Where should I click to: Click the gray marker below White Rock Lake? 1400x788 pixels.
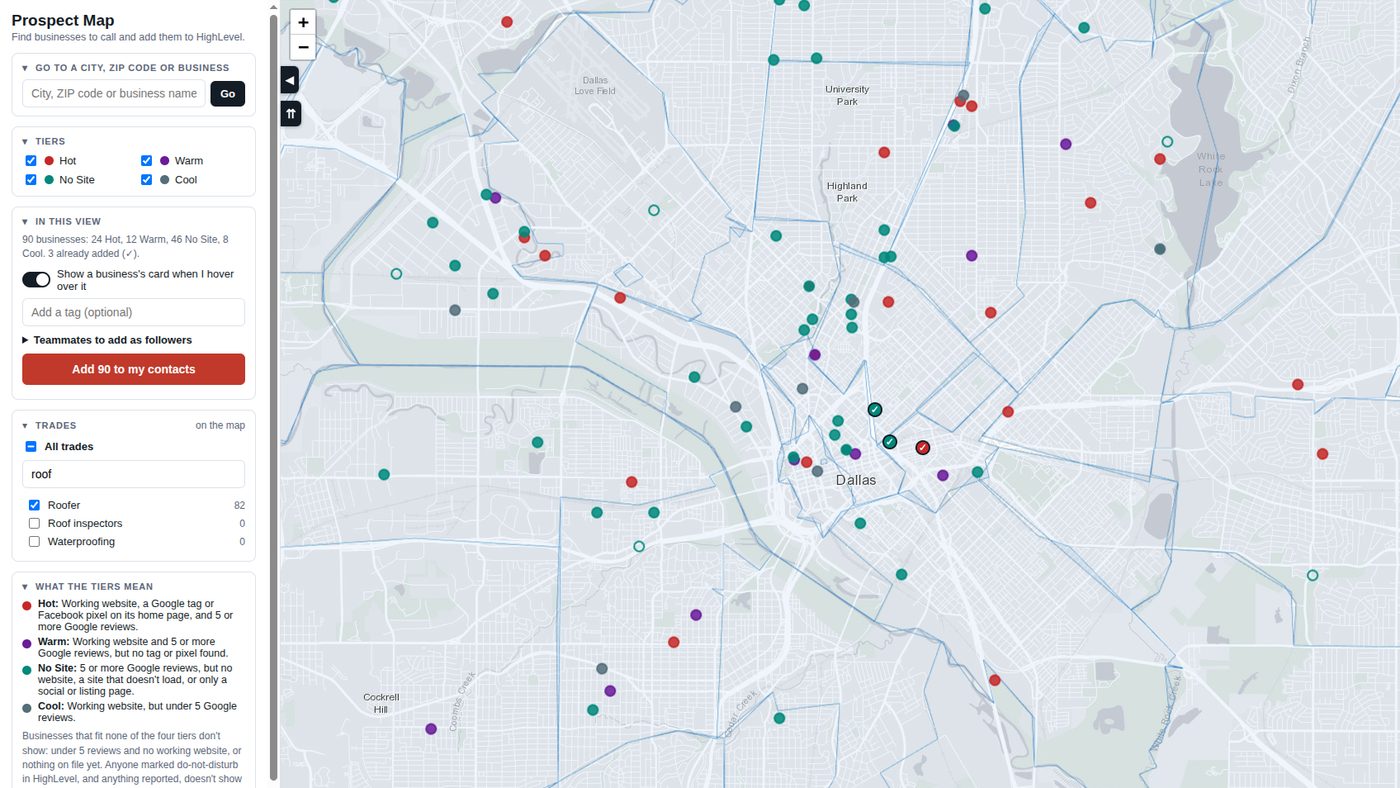pos(1160,249)
